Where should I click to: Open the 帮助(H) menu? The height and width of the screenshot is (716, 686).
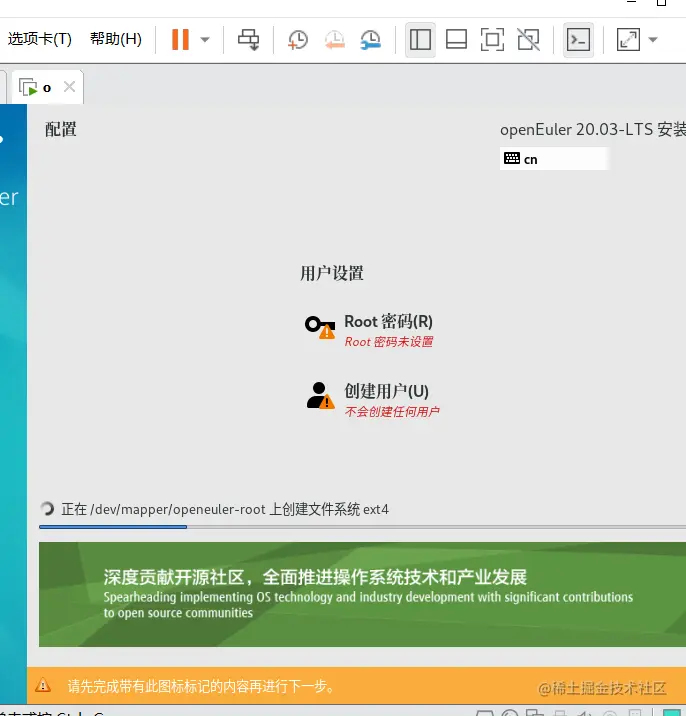116,39
